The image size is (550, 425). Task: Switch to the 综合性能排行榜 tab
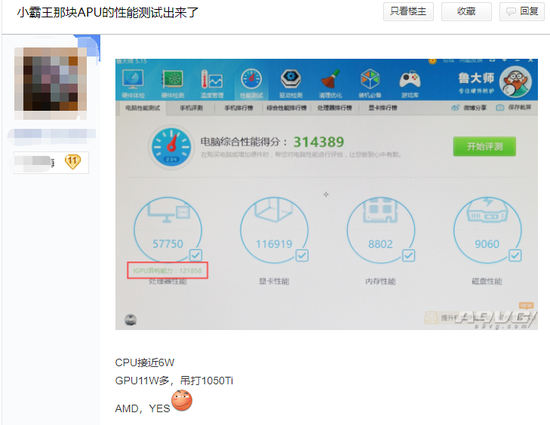pos(287,108)
